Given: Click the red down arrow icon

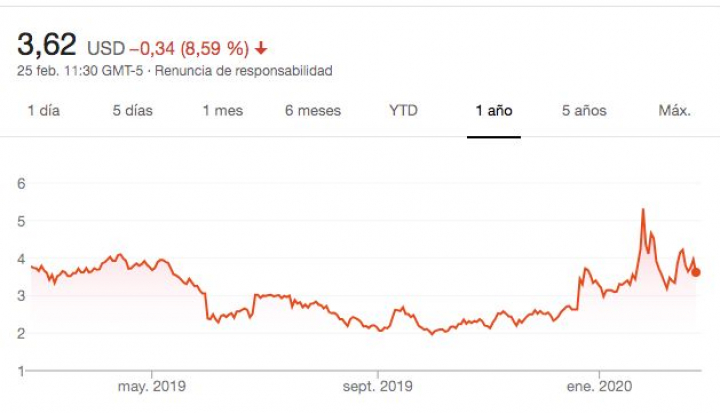Looking at the screenshot, I should tap(261, 48).
